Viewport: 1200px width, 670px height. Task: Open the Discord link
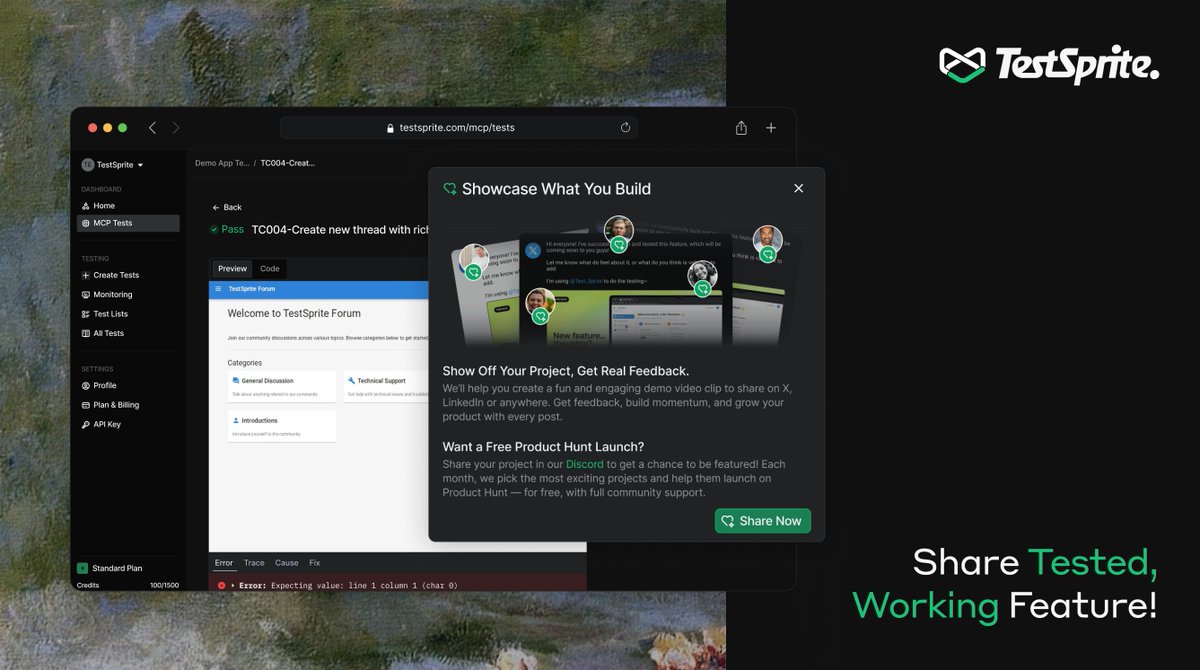coord(585,464)
